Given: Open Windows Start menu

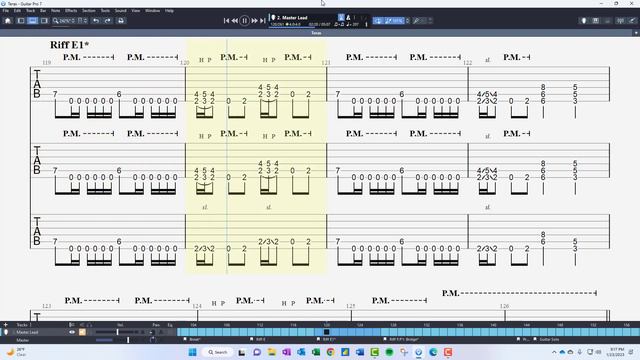Looking at the screenshot, I should pos(193,352).
